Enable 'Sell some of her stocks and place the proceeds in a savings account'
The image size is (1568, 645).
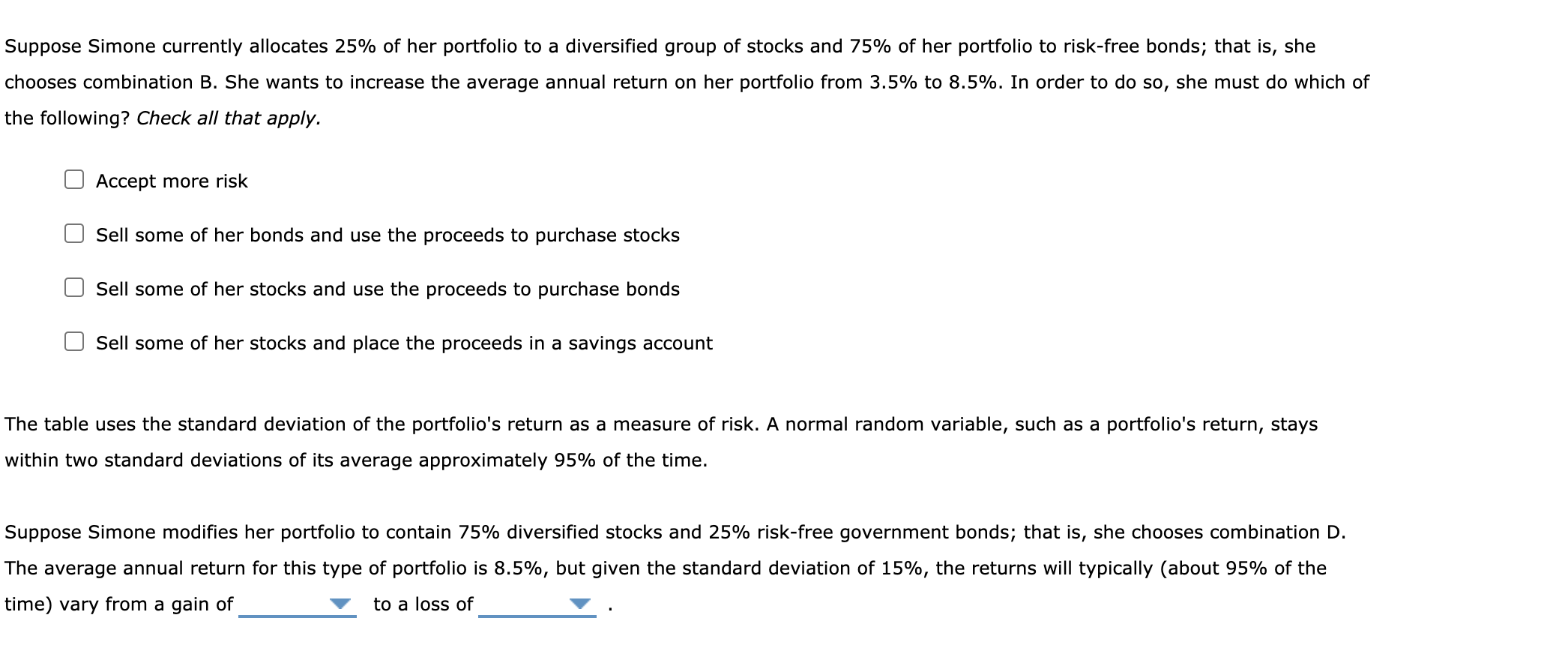[x=73, y=342]
